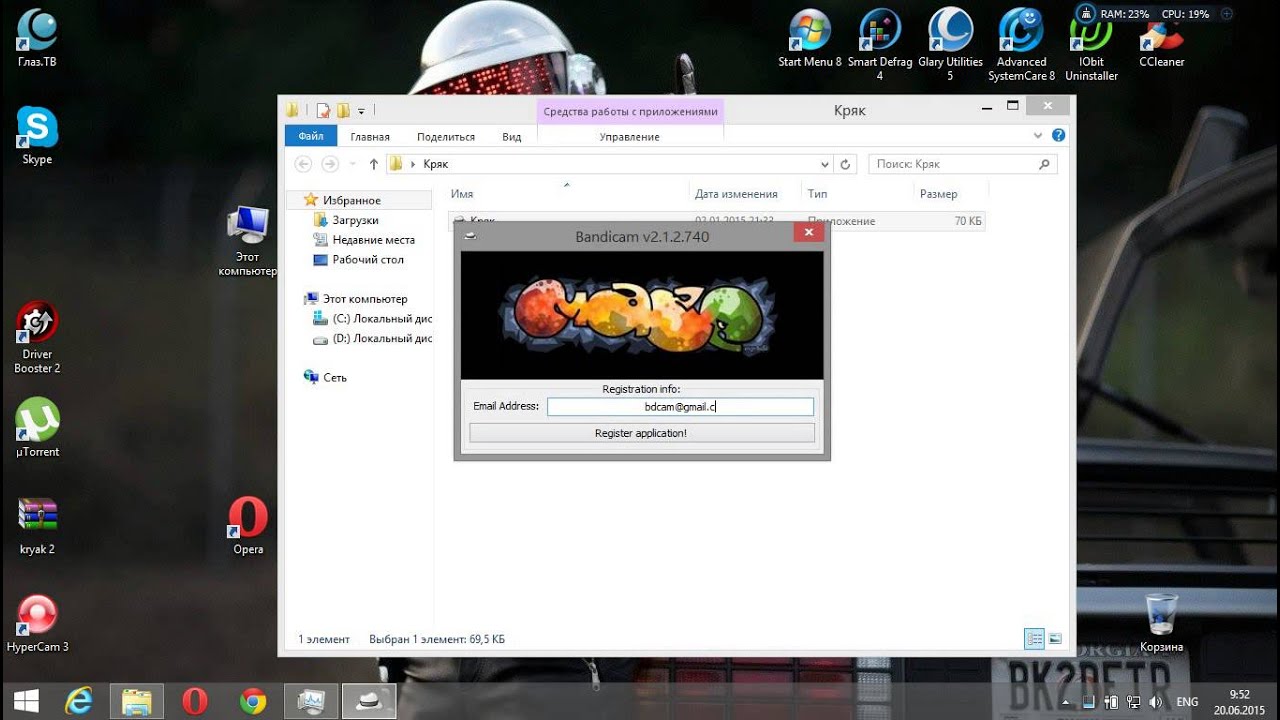Open Корзина recycle bin icon
The image size is (1280, 720).
(1161, 622)
